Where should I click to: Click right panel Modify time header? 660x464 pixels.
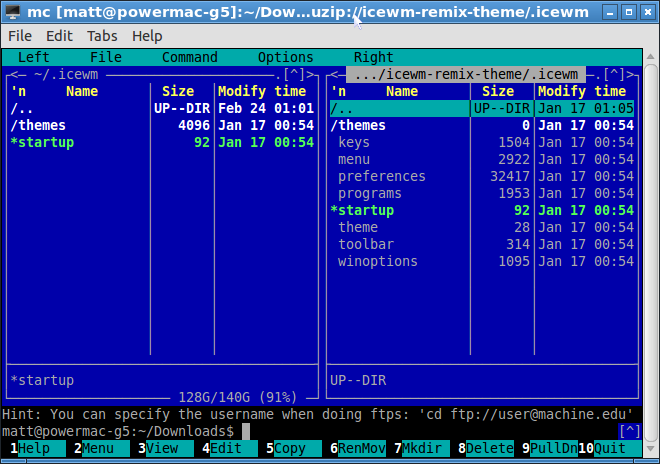click(x=582, y=91)
